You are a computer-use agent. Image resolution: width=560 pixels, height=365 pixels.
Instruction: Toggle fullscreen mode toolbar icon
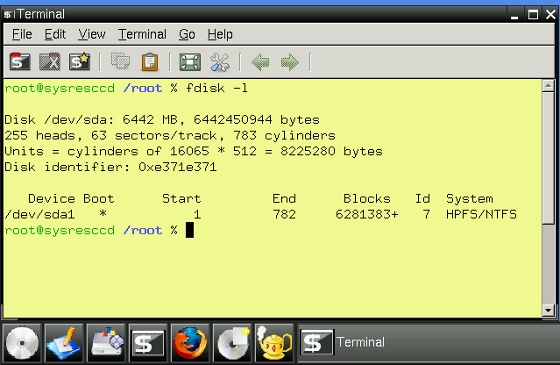(190, 62)
